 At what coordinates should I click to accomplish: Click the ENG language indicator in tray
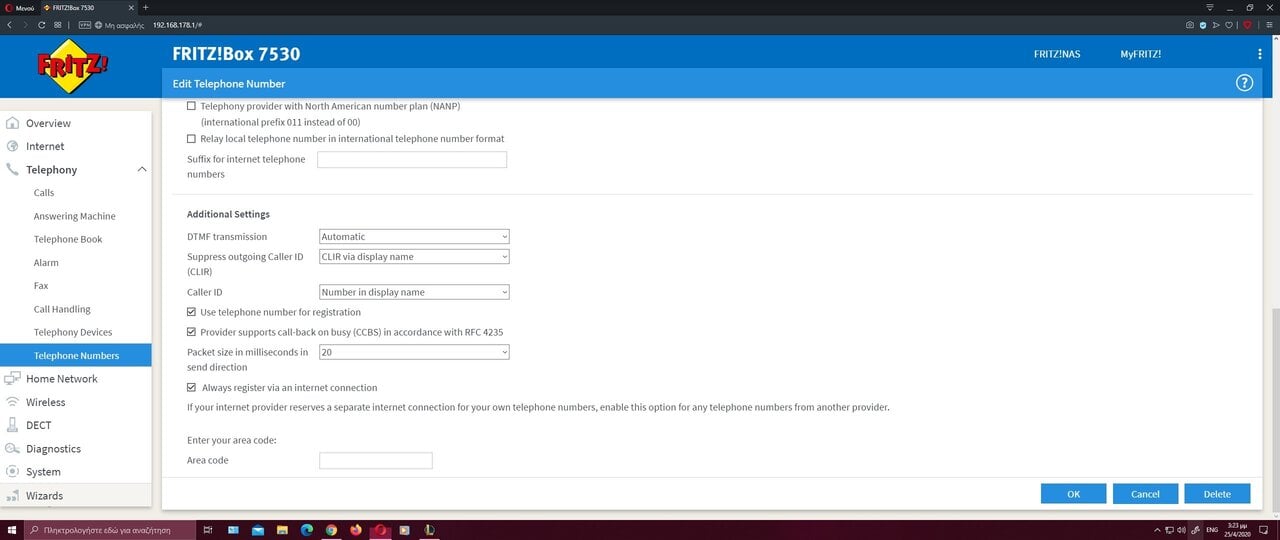click(1212, 530)
